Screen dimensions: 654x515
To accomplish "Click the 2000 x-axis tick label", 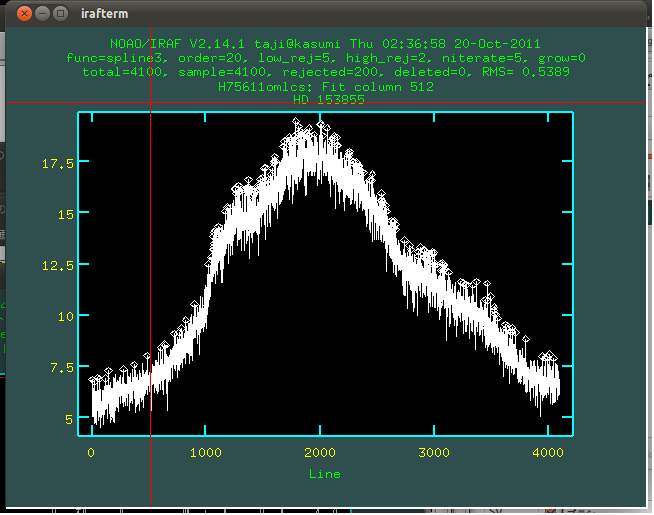I will point(320,453).
